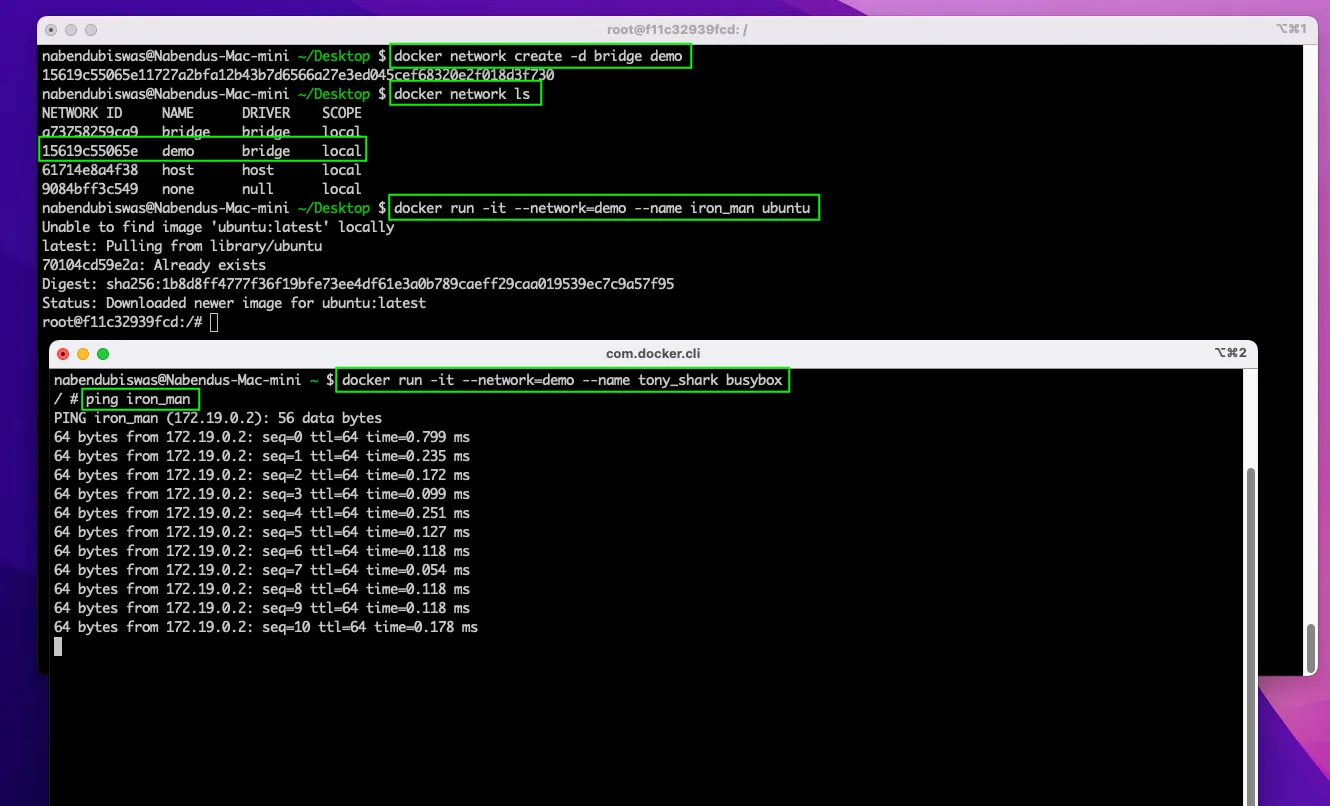Click the ping reply line seq=3
Image resolution: width=1330 pixels, height=806 pixels.
tap(262, 494)
